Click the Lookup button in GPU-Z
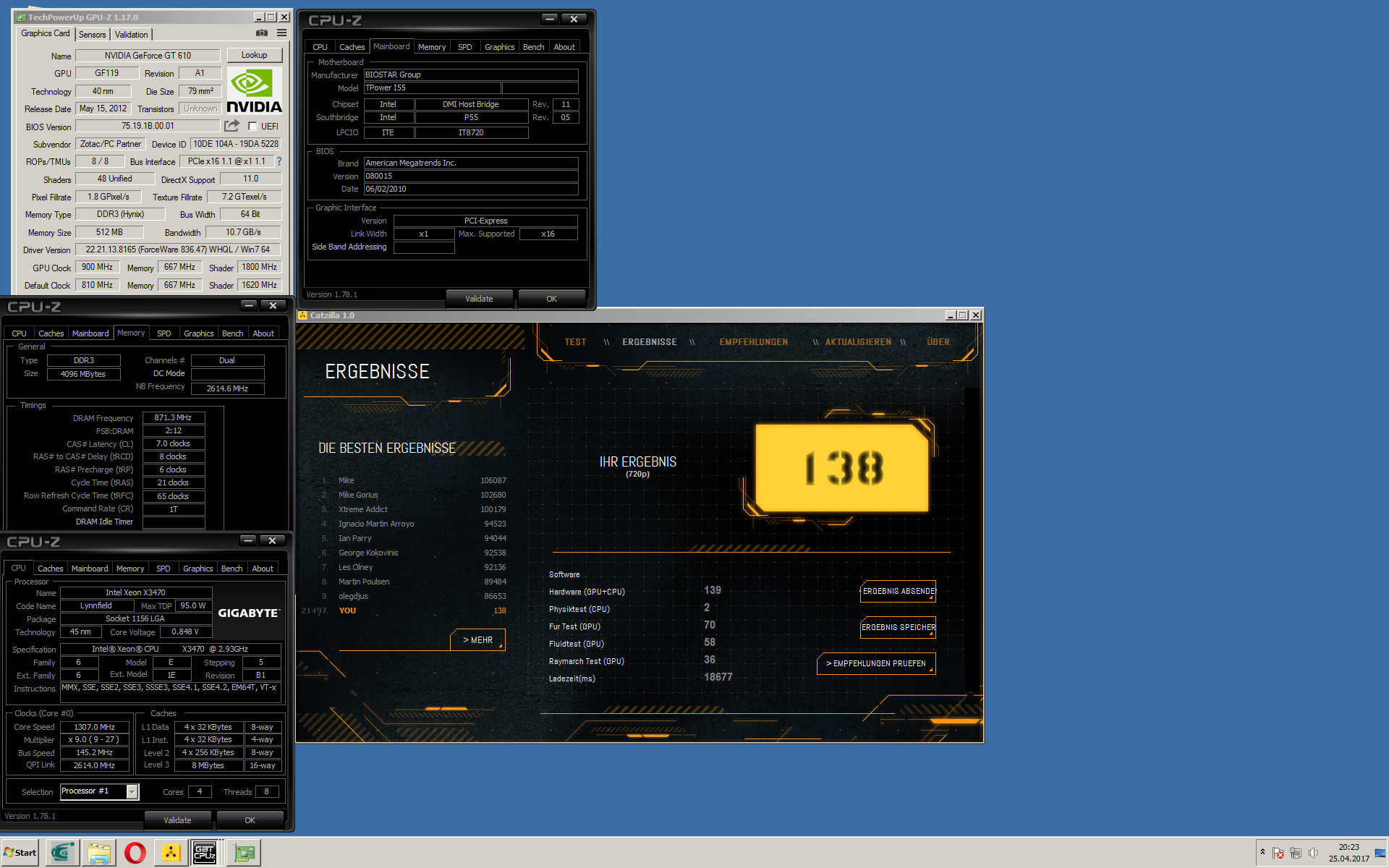 tap(254, 55)
